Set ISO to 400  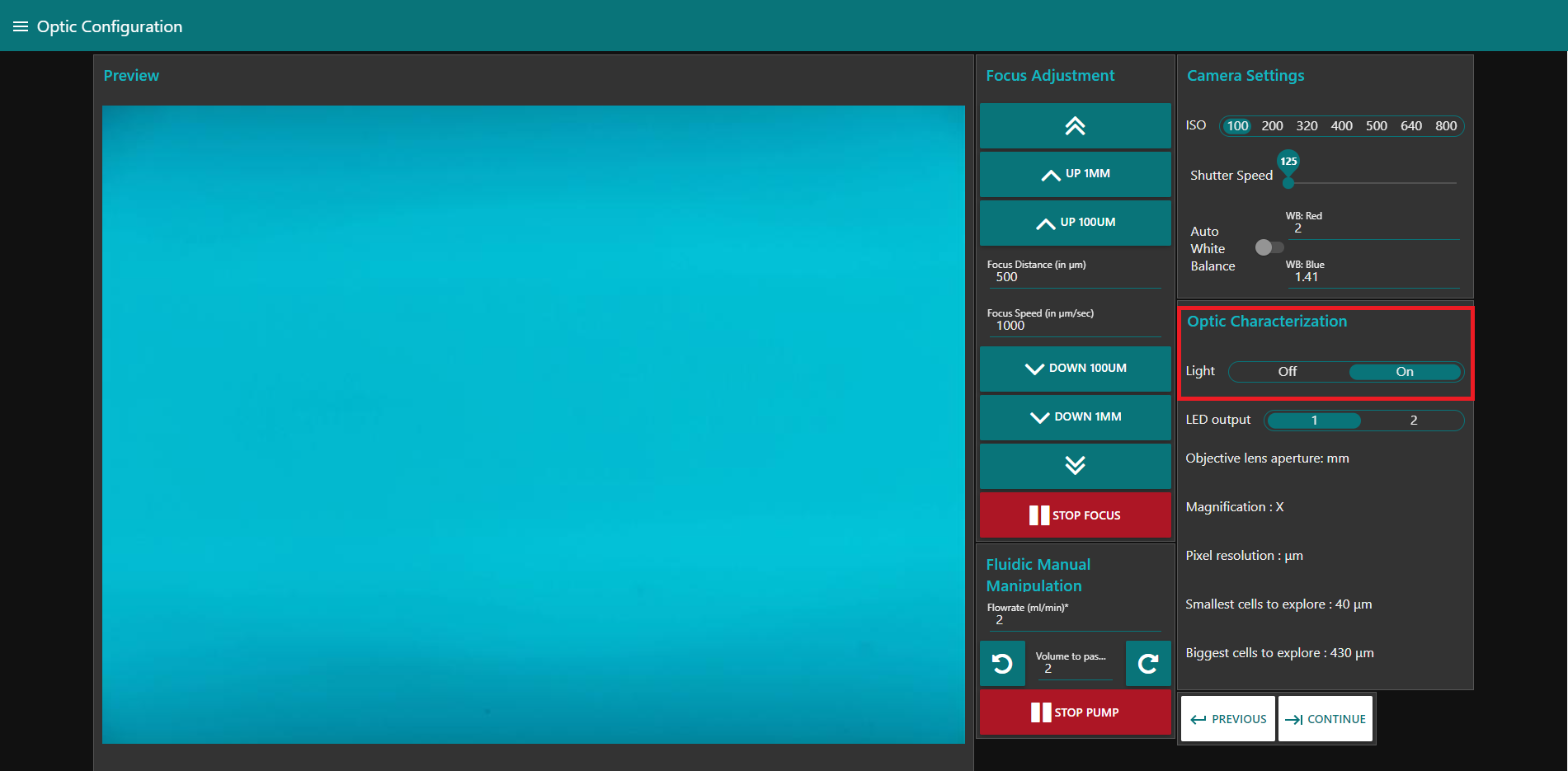[1341, 126]
